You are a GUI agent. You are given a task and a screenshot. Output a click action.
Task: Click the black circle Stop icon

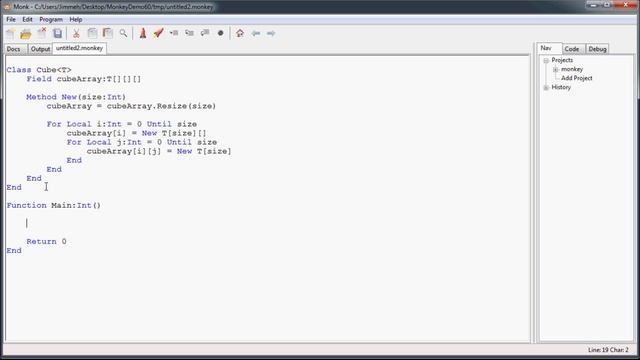(x=220, y=33)
